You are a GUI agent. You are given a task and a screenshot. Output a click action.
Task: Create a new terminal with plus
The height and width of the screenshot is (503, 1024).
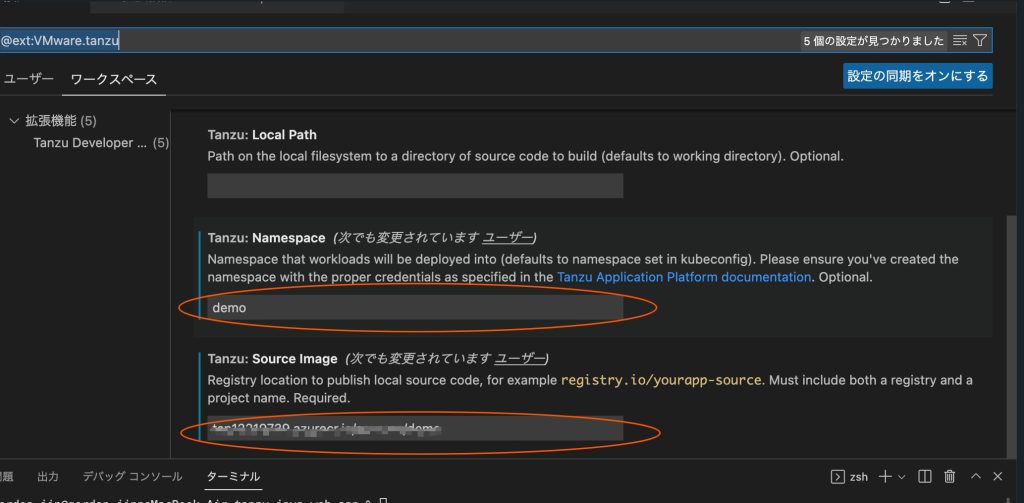(885, 476)
